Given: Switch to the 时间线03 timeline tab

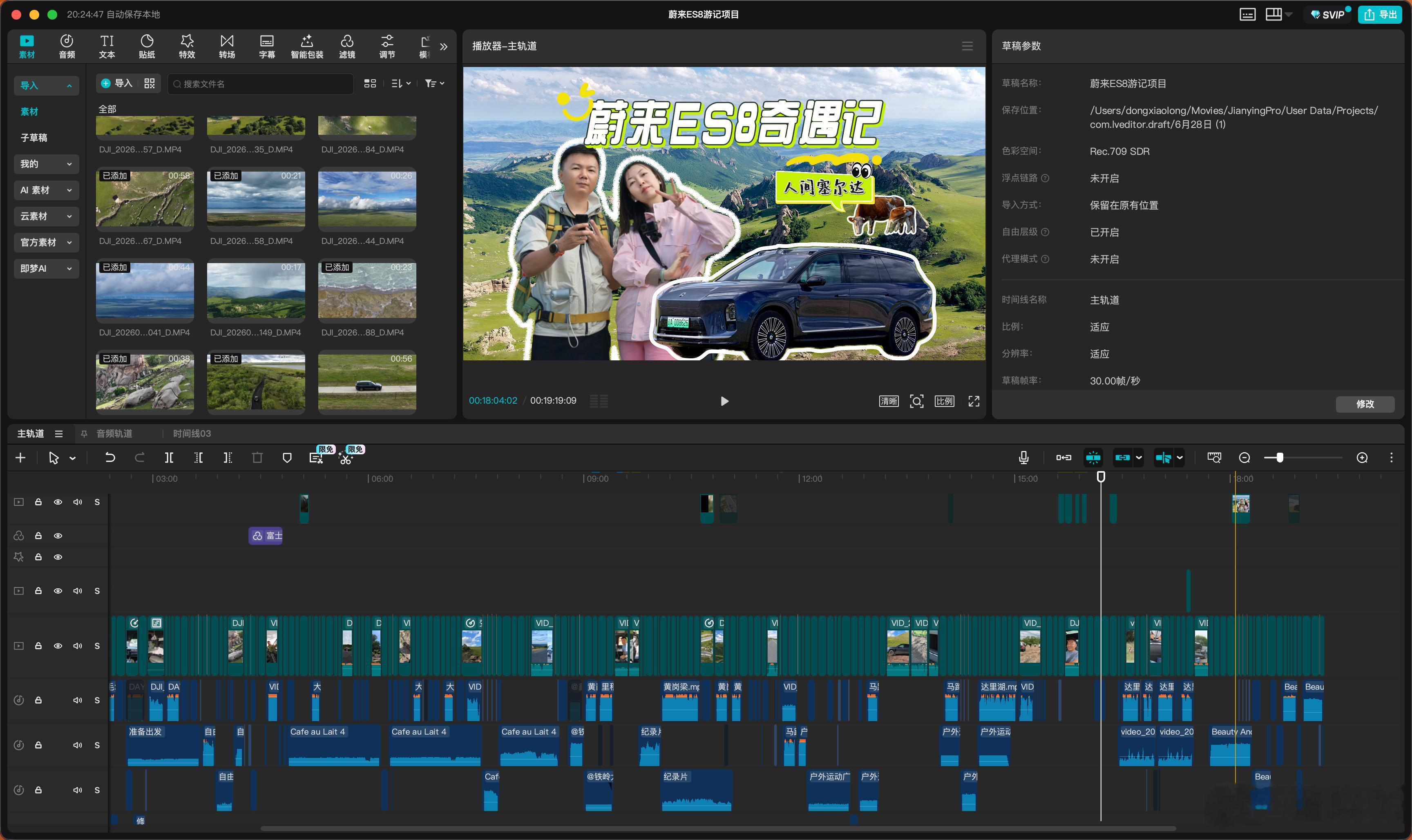Looking at the screenshot, I should [x=192, y=433].
